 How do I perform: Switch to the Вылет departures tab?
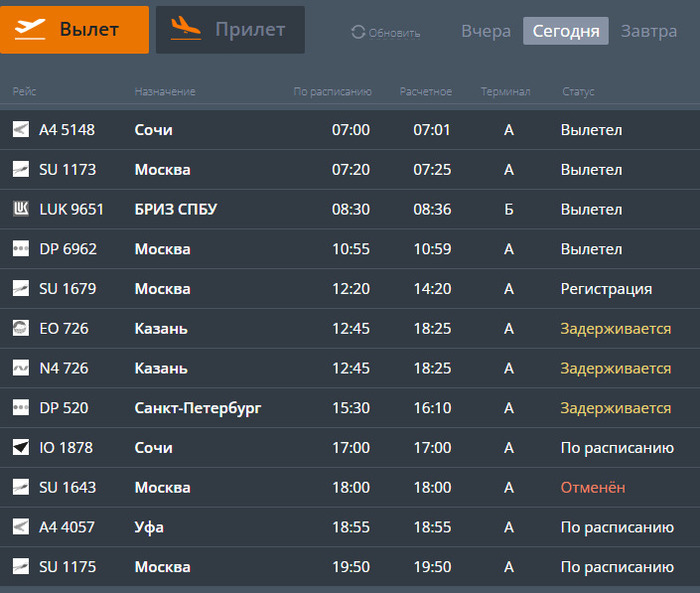click(75, 30)
